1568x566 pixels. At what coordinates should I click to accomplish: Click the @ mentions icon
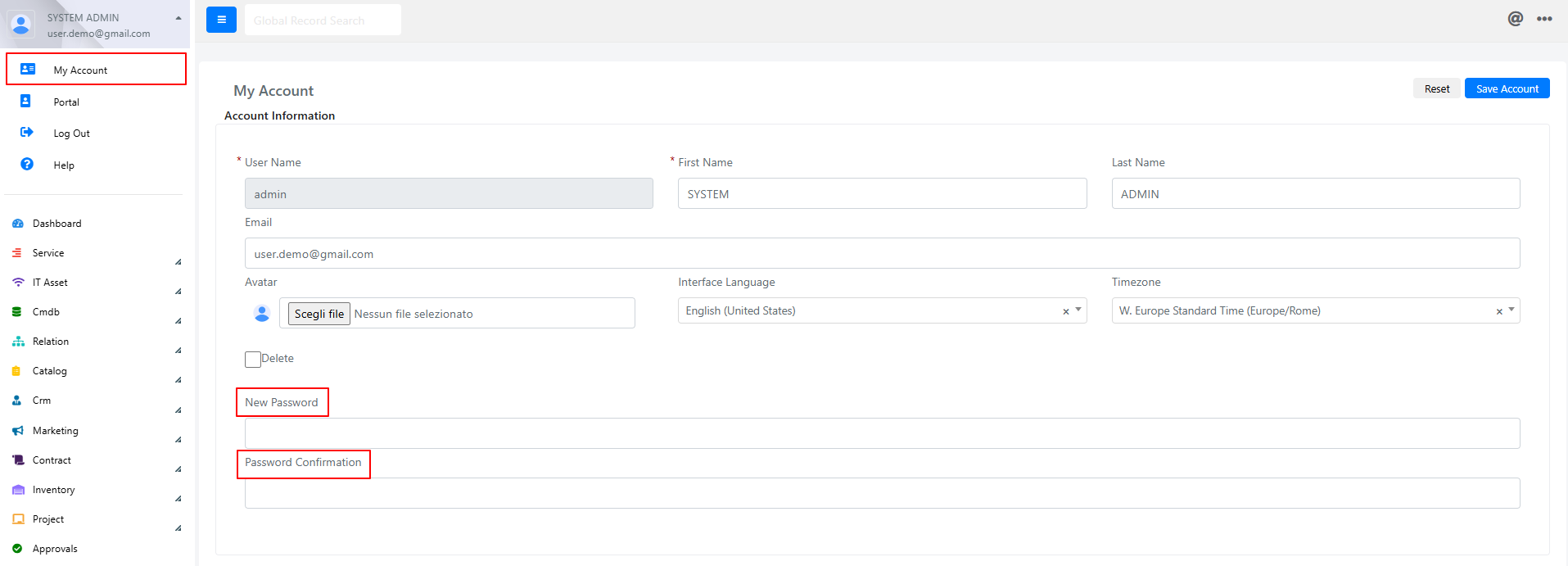pyautogui.click(x=1515, y=19)
